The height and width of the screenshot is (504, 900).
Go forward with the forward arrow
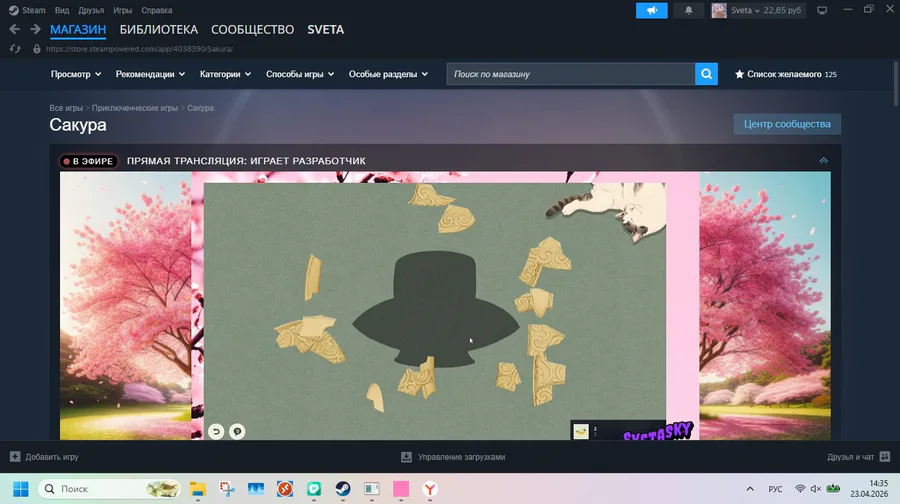point(35,29)
